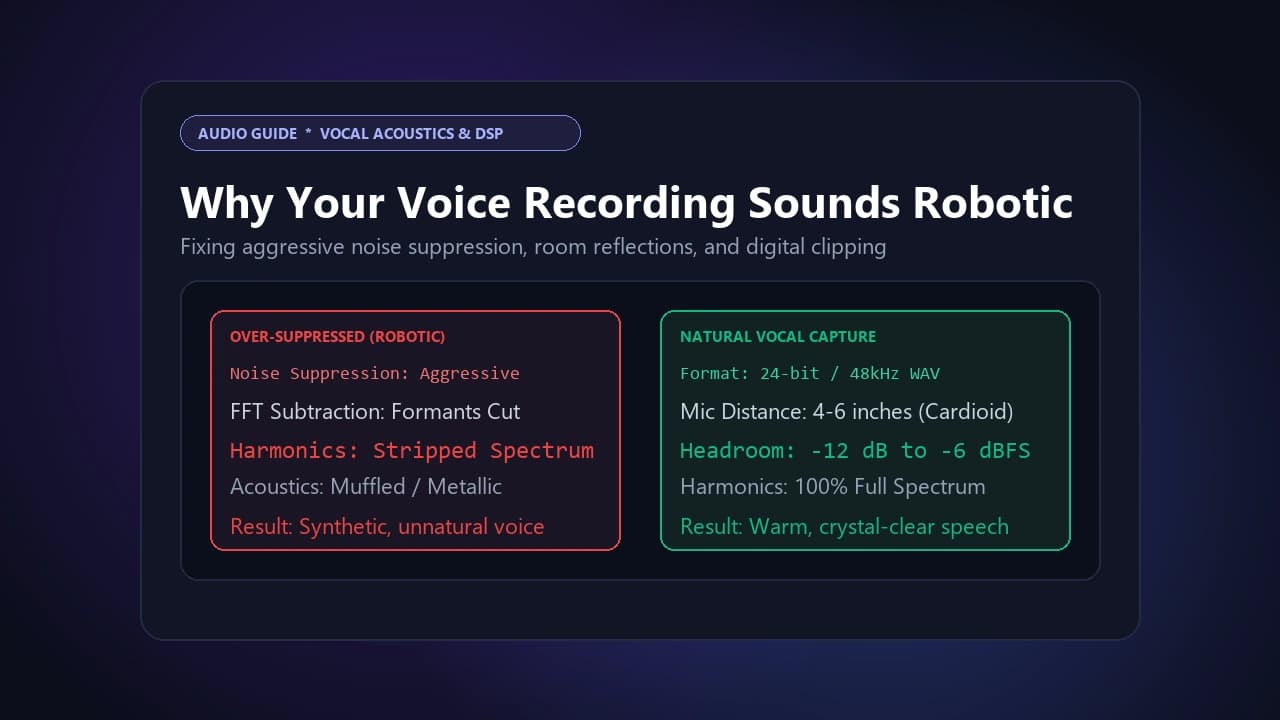
Task: Click the Over-Suppressed (Robotic) card heading
Action: [x=338, y=337]
